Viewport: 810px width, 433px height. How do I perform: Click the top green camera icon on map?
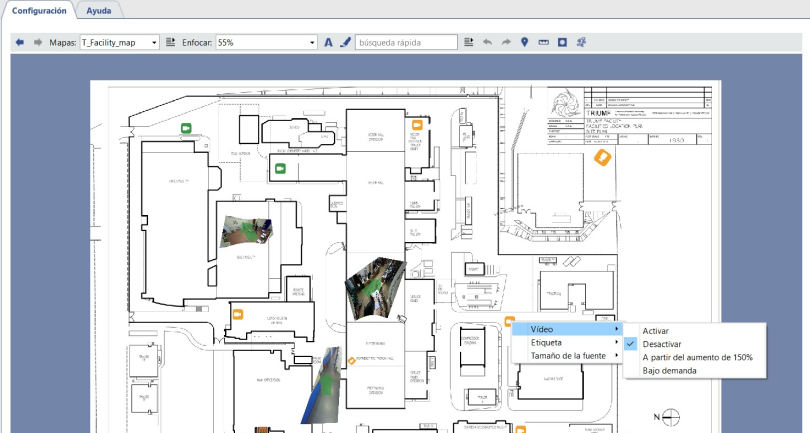[186, 128]
